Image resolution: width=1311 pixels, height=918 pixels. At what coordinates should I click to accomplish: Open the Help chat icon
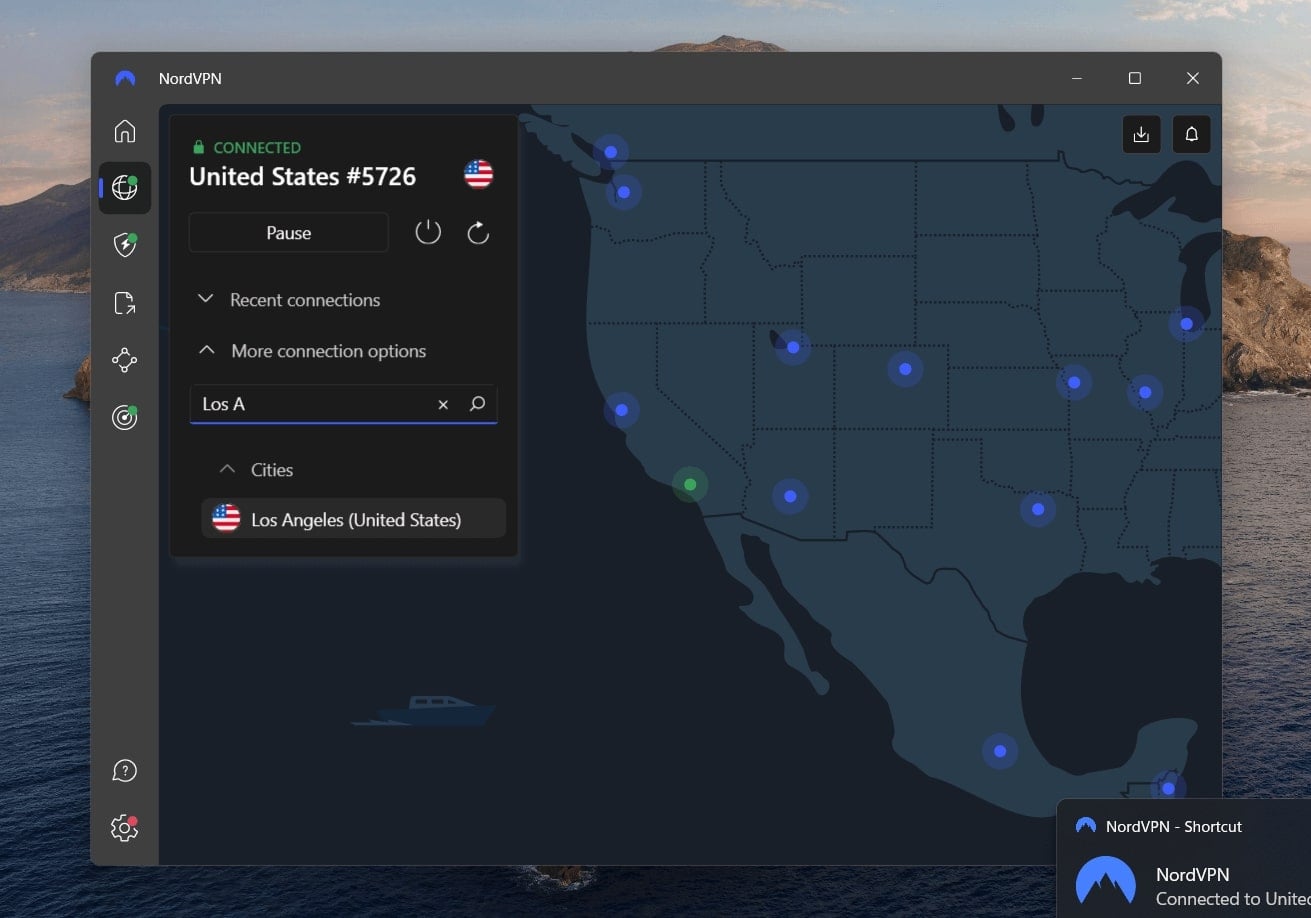tap(124, 770)
